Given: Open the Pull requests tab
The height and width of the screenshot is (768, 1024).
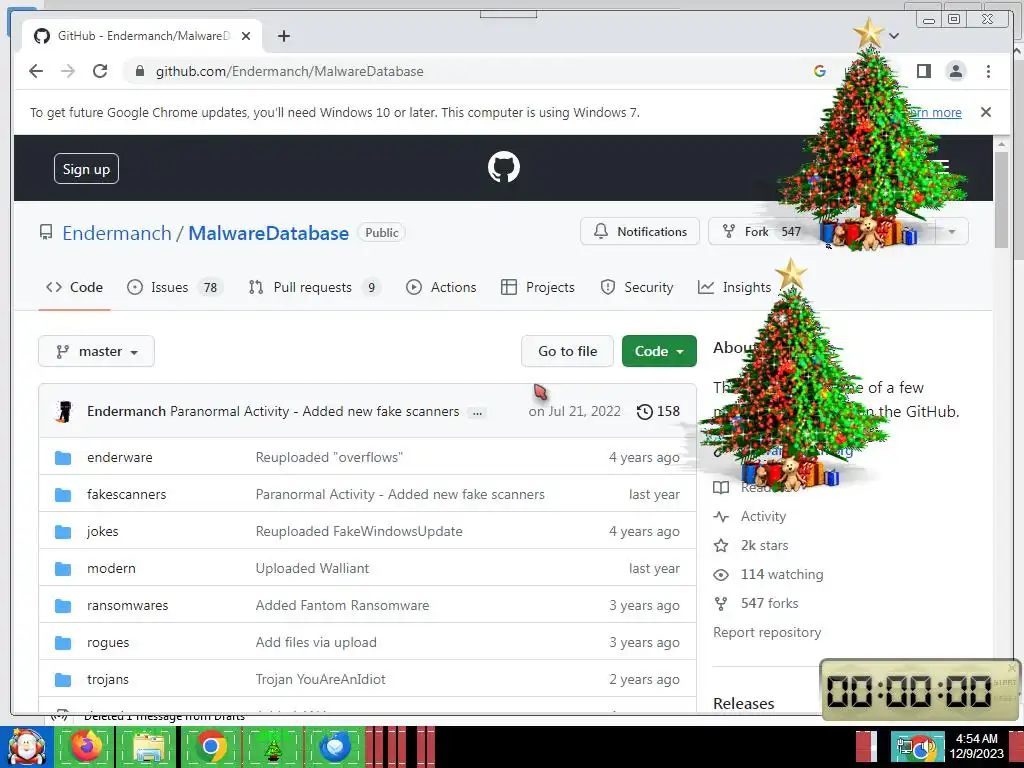Looking at the screenshot, I should 314,287.
